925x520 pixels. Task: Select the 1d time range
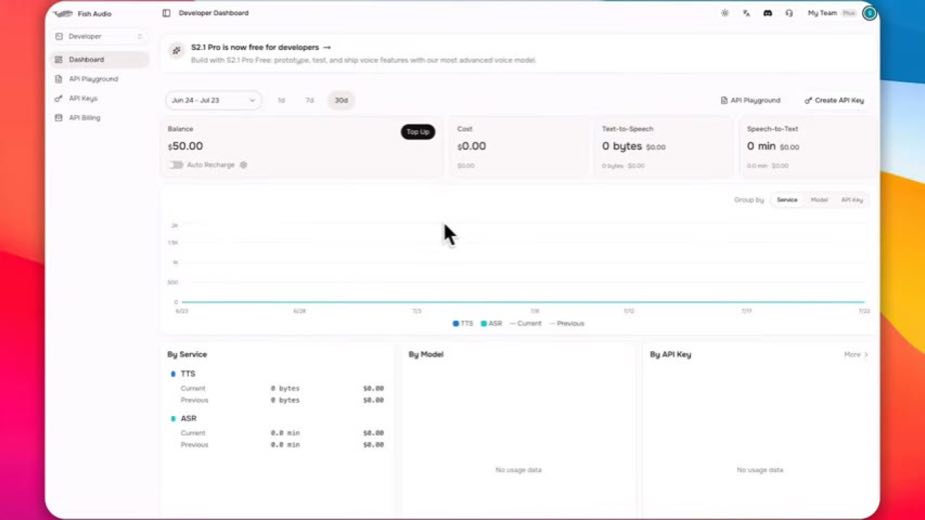pos(281,100)
